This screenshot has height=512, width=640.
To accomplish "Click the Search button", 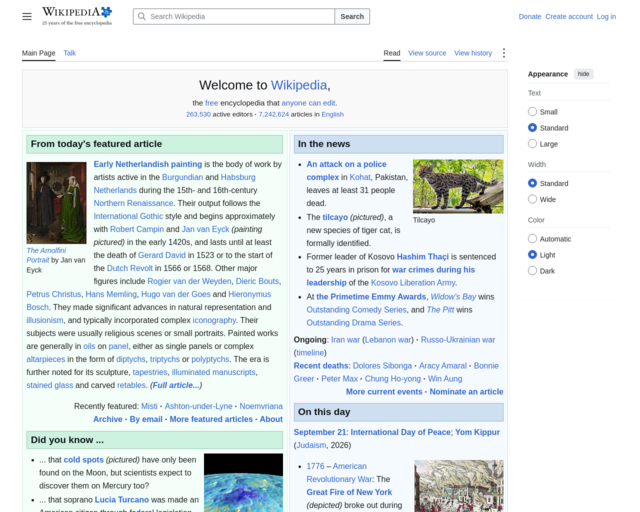I will click(x=352, y=16).
